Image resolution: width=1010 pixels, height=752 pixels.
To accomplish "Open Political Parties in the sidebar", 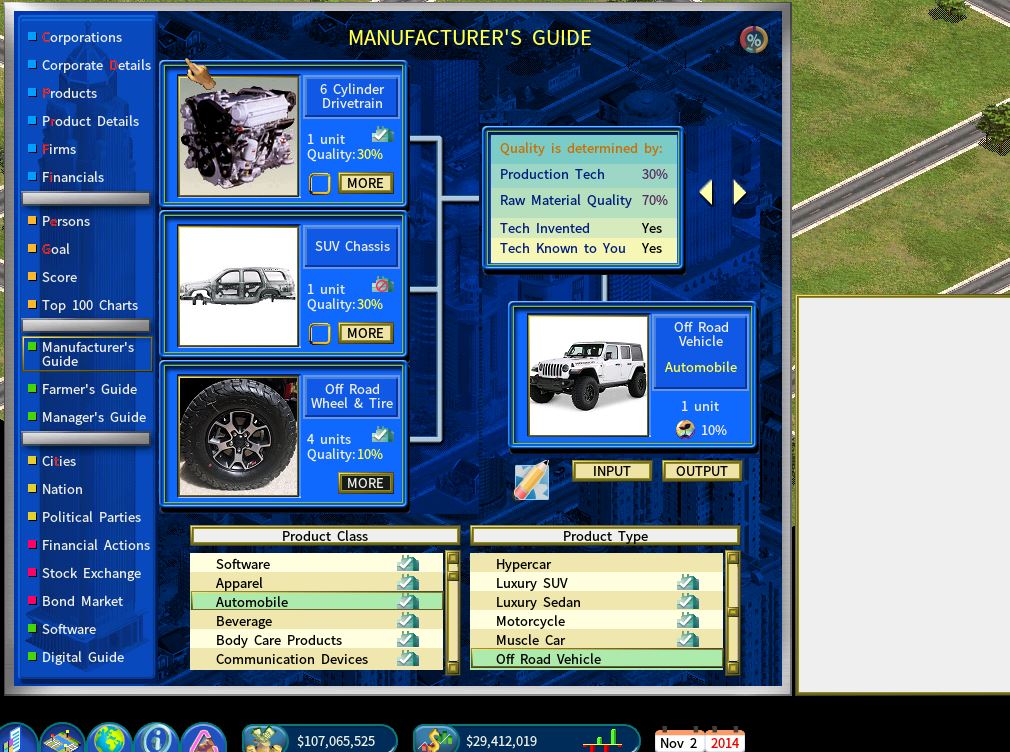I will tap(91, 517).
